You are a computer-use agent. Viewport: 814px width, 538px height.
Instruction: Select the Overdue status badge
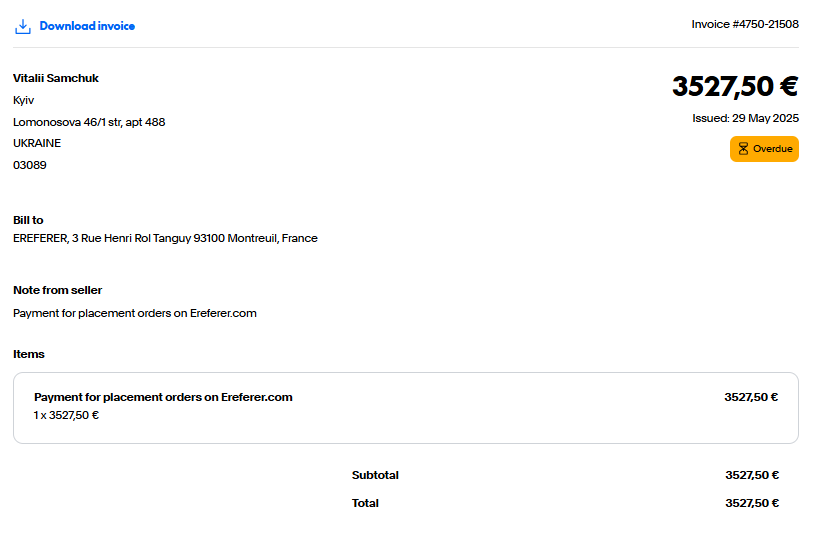click(x=764, y=149)
